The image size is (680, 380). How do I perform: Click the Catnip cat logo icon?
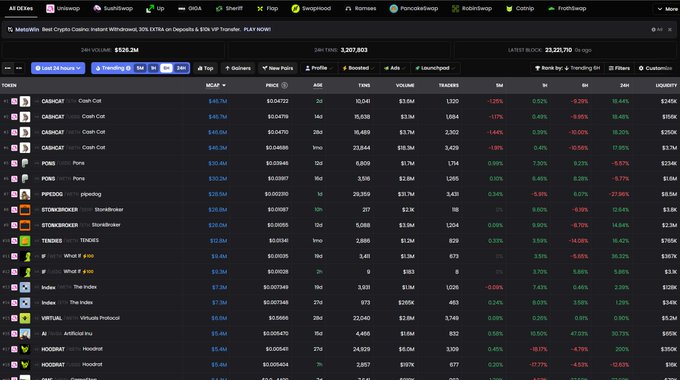pyautogui.click(x=509, y=9)
